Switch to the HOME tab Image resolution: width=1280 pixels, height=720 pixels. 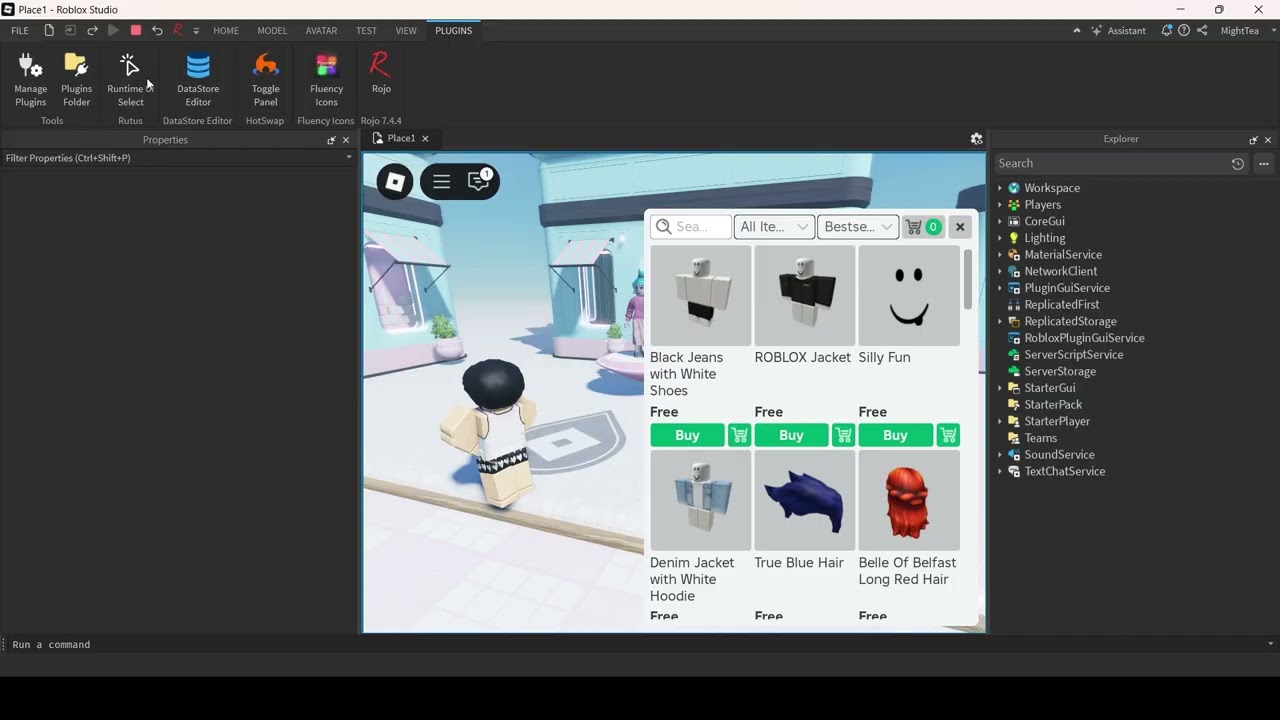pos(226,31)
